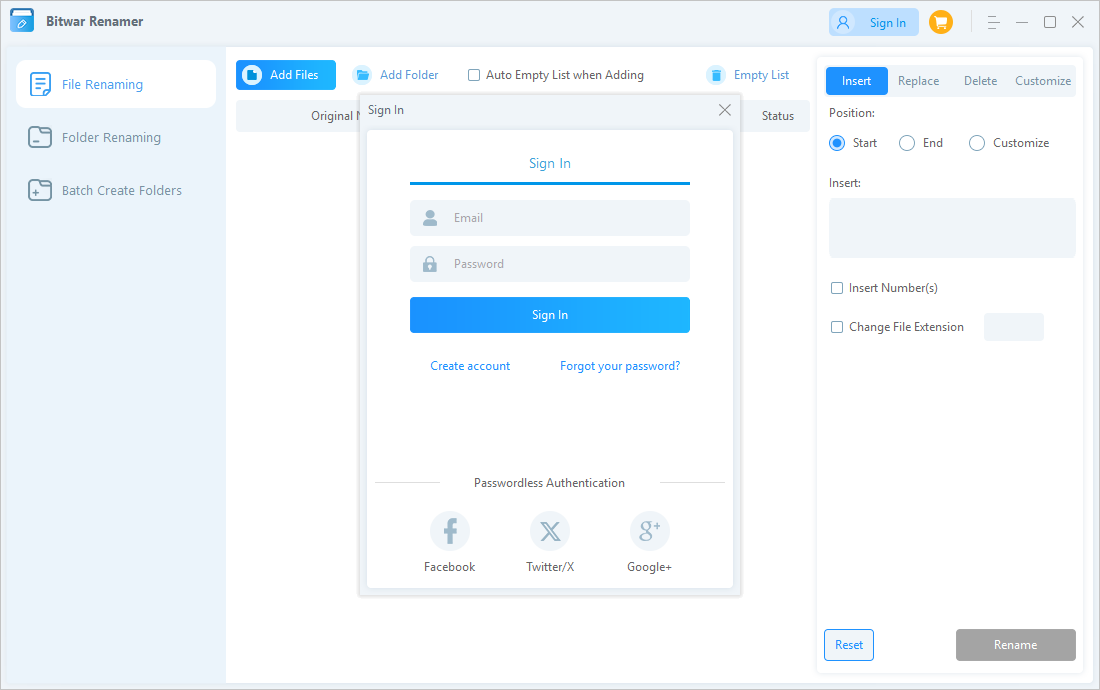Image resolution: width=1100 pixels, height=690 pixels.
Task: Sign in with the Google+ icon
Action: (x=650, y=531)
